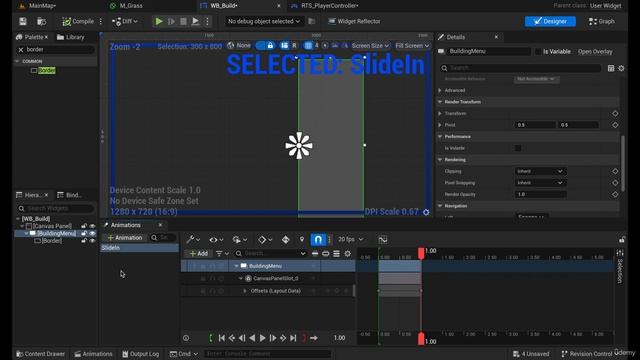Switch to the Bind widgets tab
The image size is (640, 360).
click(69, 195)
